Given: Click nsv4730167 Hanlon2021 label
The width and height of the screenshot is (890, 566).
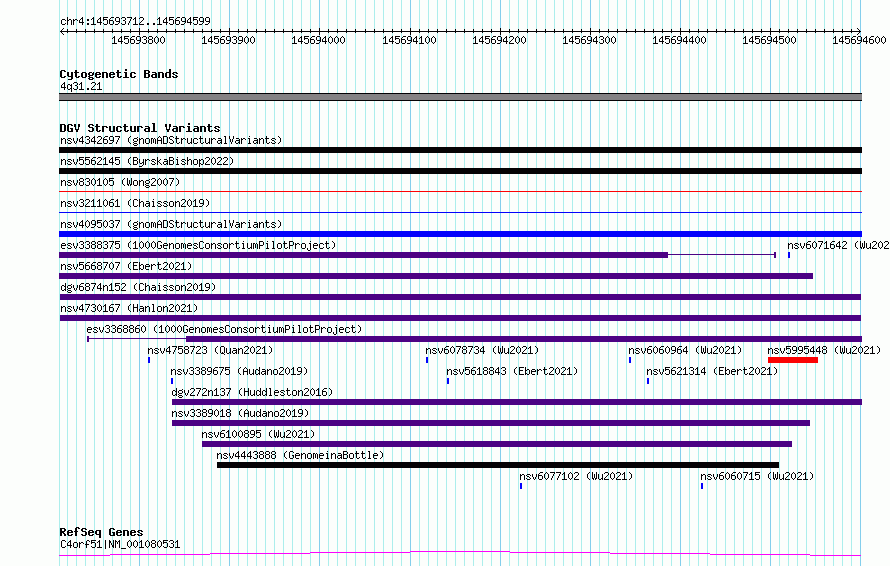Looking at the screenshot, I should (x=129, y=308).
